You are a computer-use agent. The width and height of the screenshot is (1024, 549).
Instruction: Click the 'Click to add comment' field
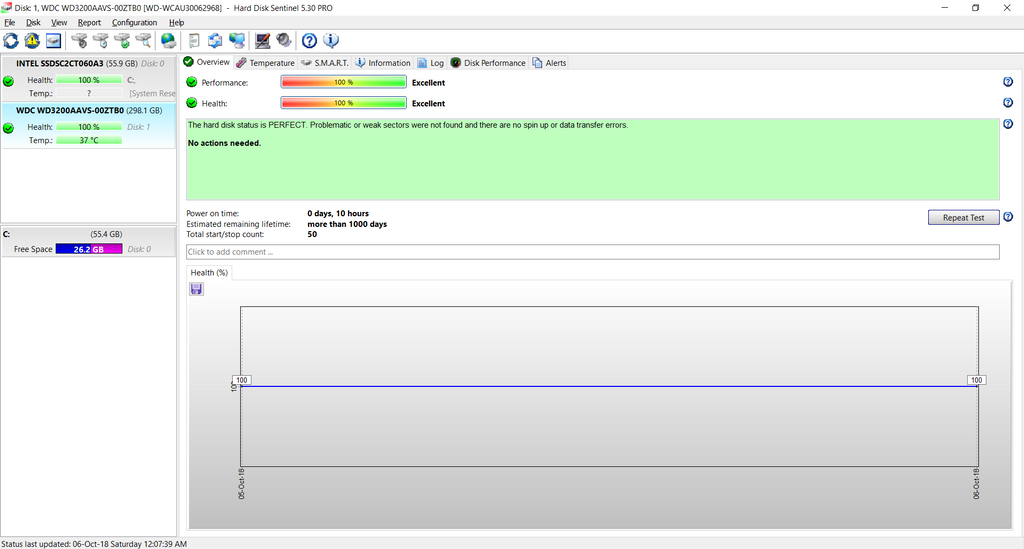pyautogui.click(x=592, y=252)
